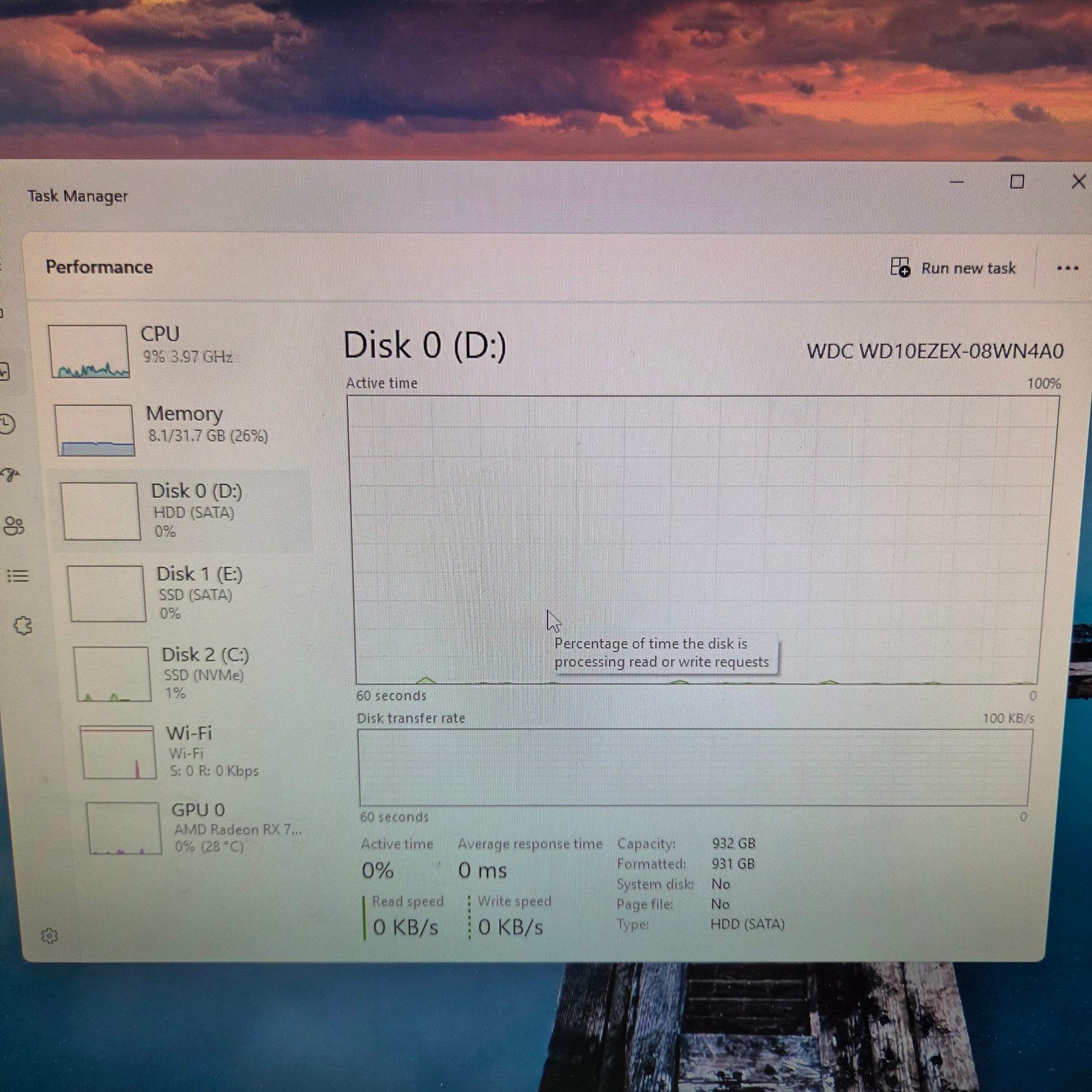The height and width of the screenshot is (1092, 1092).
Task: Click the 8.1/31.7 GB (26%) memory text
Action: point(208,435)
